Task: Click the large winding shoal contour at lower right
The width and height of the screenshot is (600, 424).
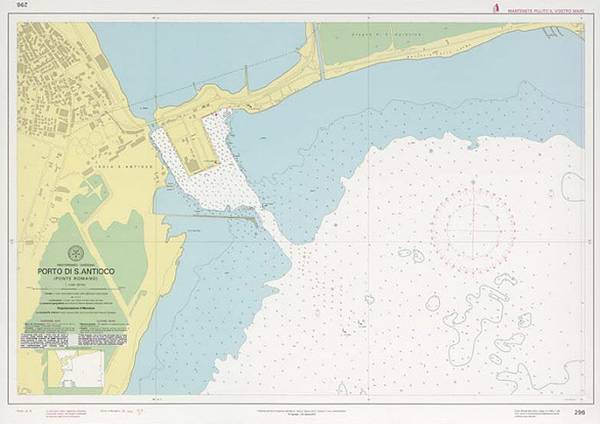Action: [500, 310]
